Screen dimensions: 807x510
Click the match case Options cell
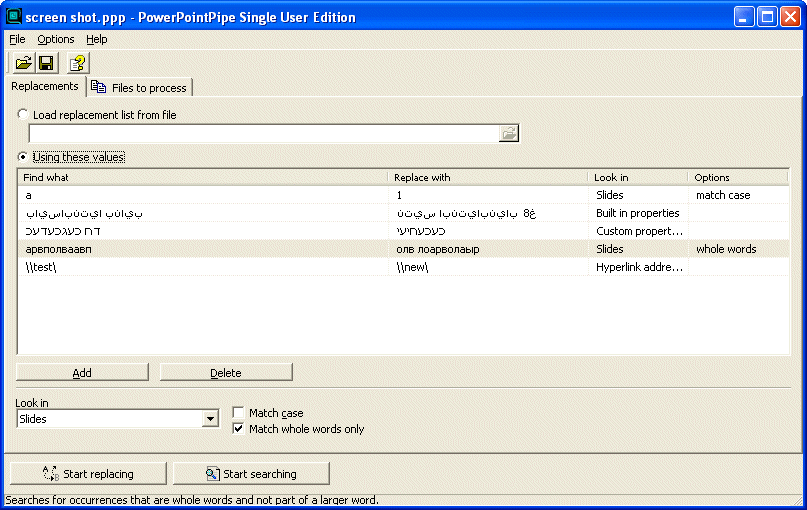pyautogui.click(x=738, y=195)
